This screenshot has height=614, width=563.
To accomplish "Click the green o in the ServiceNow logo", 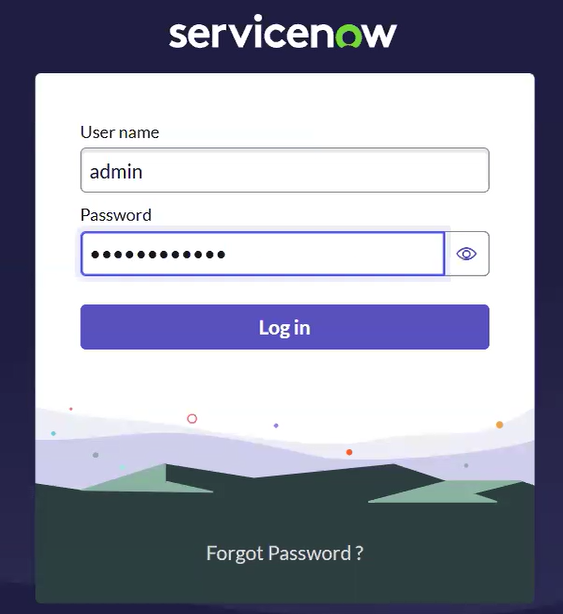I will point(350,36).
